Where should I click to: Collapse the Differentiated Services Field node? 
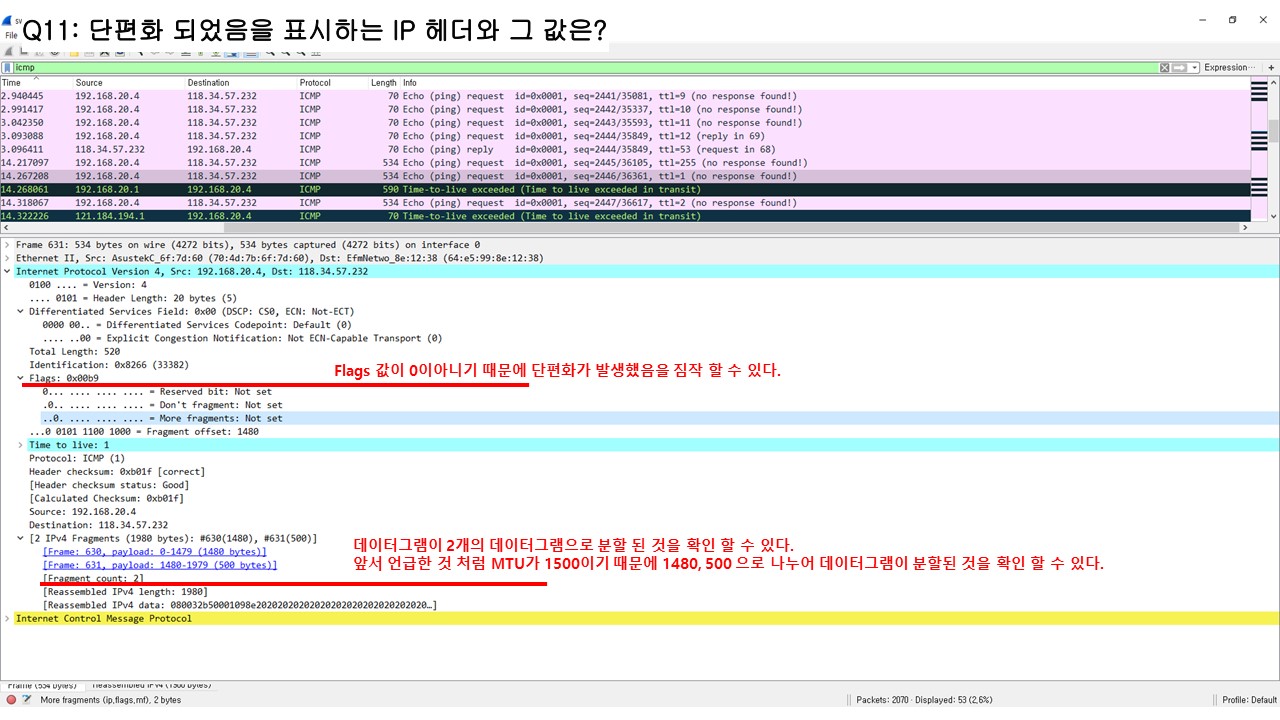(21, 311)
